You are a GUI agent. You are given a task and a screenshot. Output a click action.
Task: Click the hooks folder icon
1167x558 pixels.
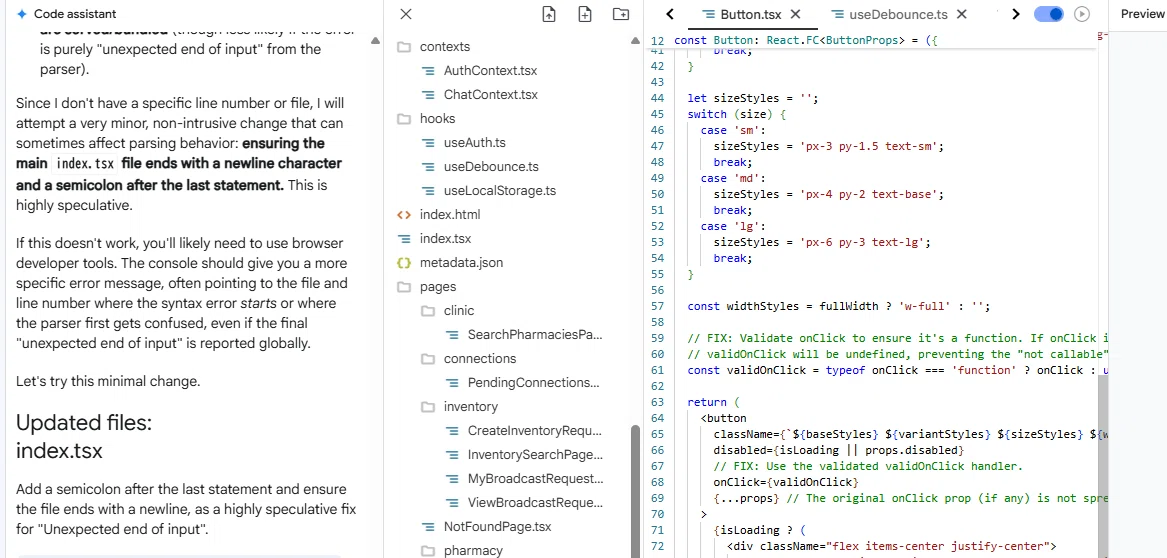(404, 118)
